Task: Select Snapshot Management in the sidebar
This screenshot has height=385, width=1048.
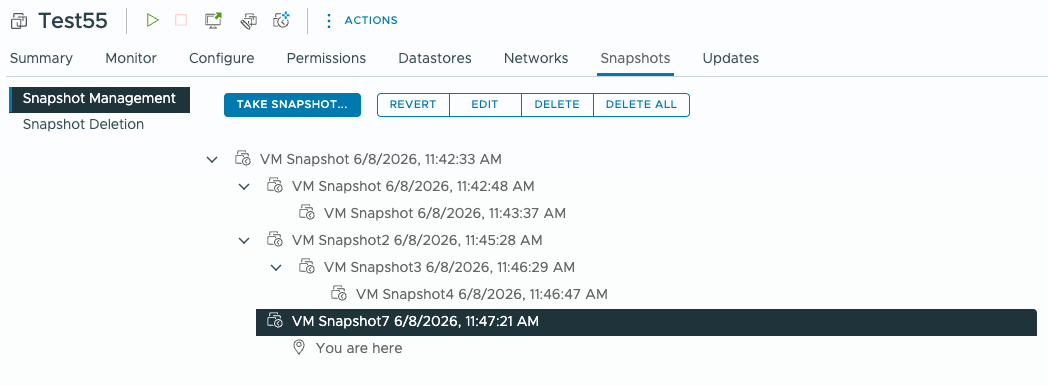Action: [x=100, y=99]
